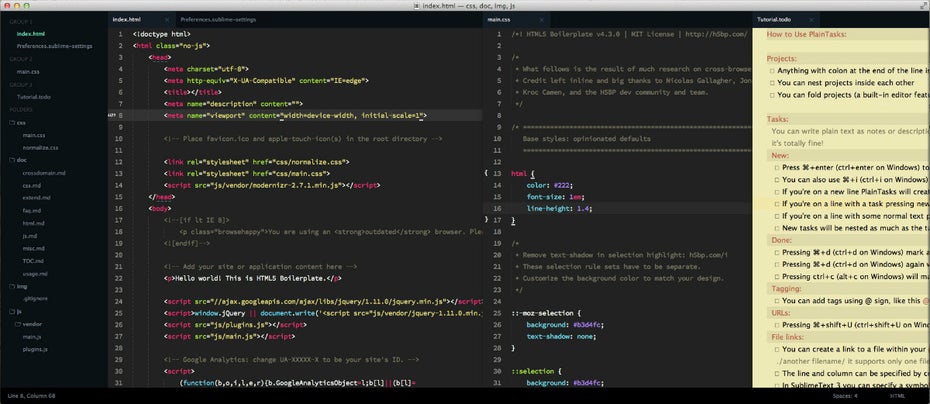Open index.html under Group 1 in sidebar

click(x=31, y=34)
